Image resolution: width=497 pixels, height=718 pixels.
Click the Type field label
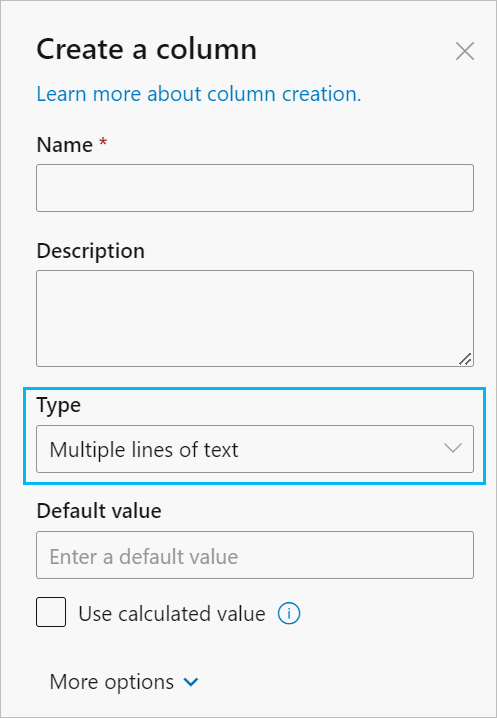point(59,405)
